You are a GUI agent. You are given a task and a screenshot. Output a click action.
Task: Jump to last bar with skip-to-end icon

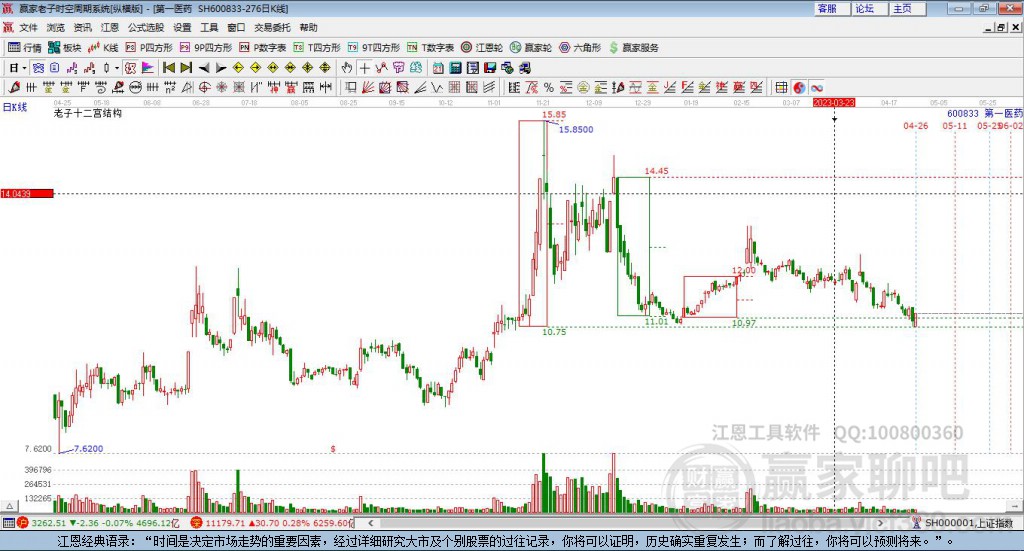point(186,68)
